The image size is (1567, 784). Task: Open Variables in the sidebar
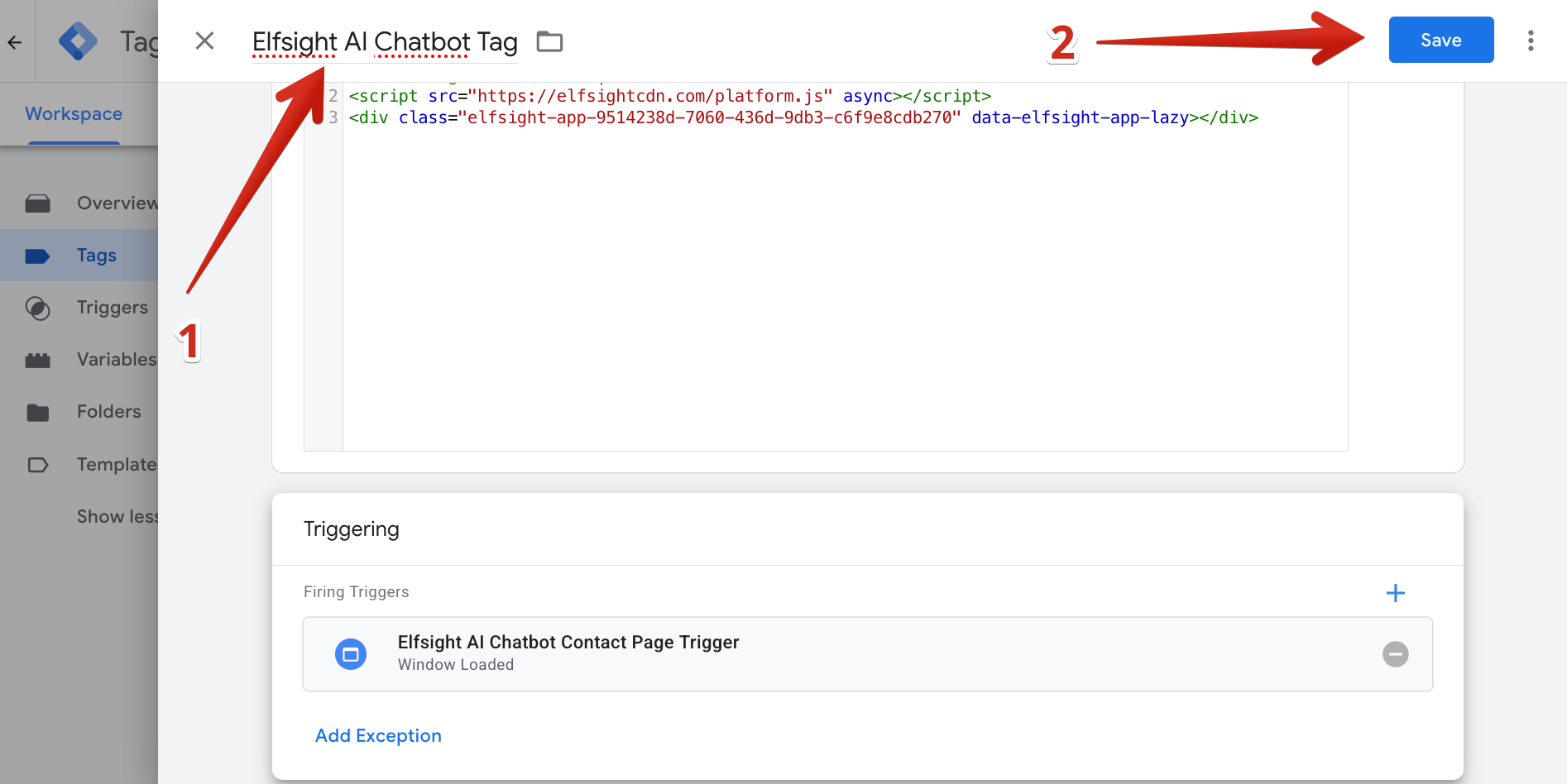pos(117,360)
